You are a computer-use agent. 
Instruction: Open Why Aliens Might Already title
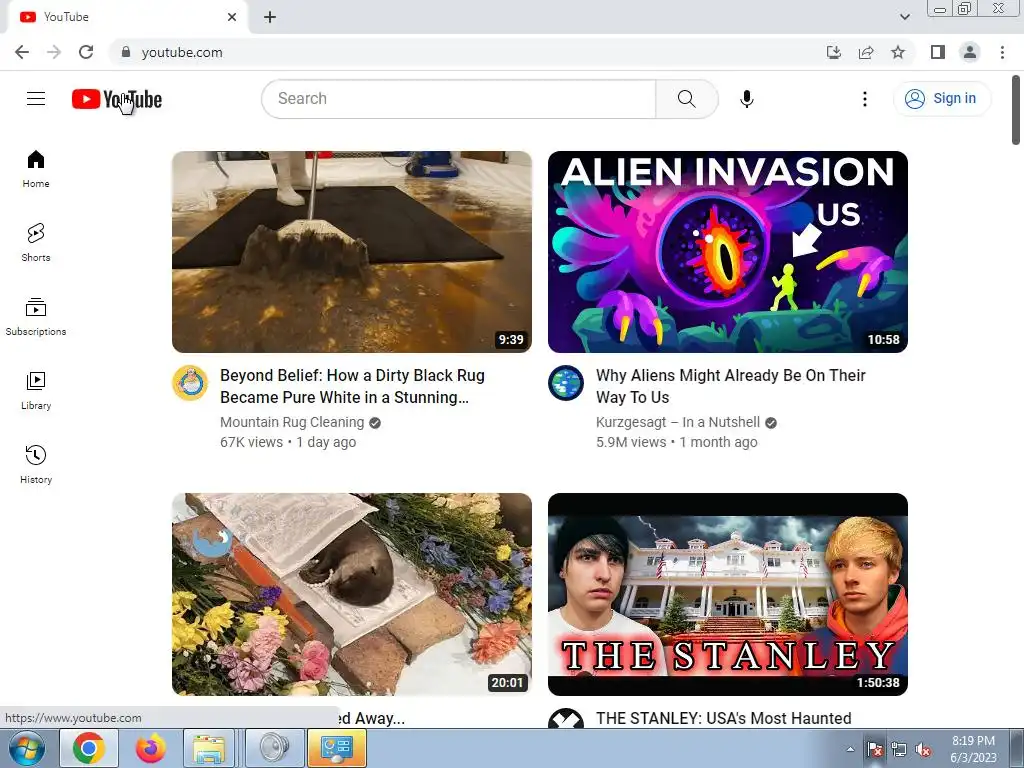pyautogui.click(x=731, y=386)
